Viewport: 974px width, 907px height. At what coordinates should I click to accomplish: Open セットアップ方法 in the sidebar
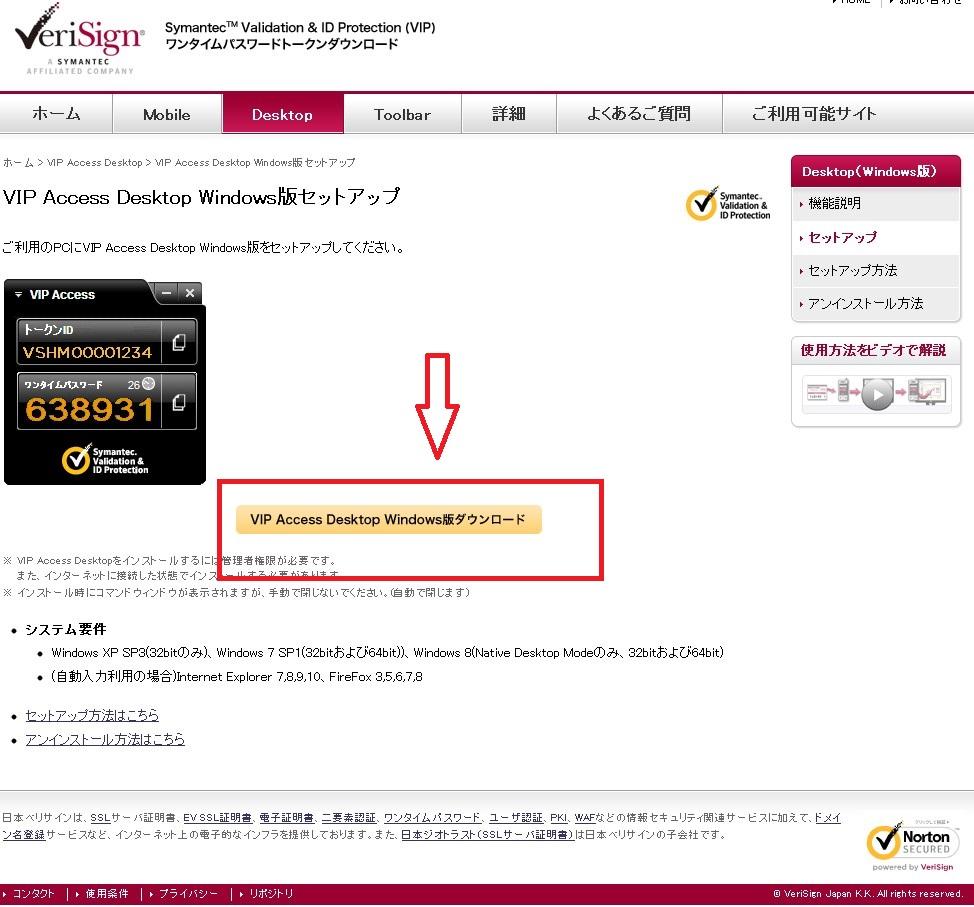876,270
